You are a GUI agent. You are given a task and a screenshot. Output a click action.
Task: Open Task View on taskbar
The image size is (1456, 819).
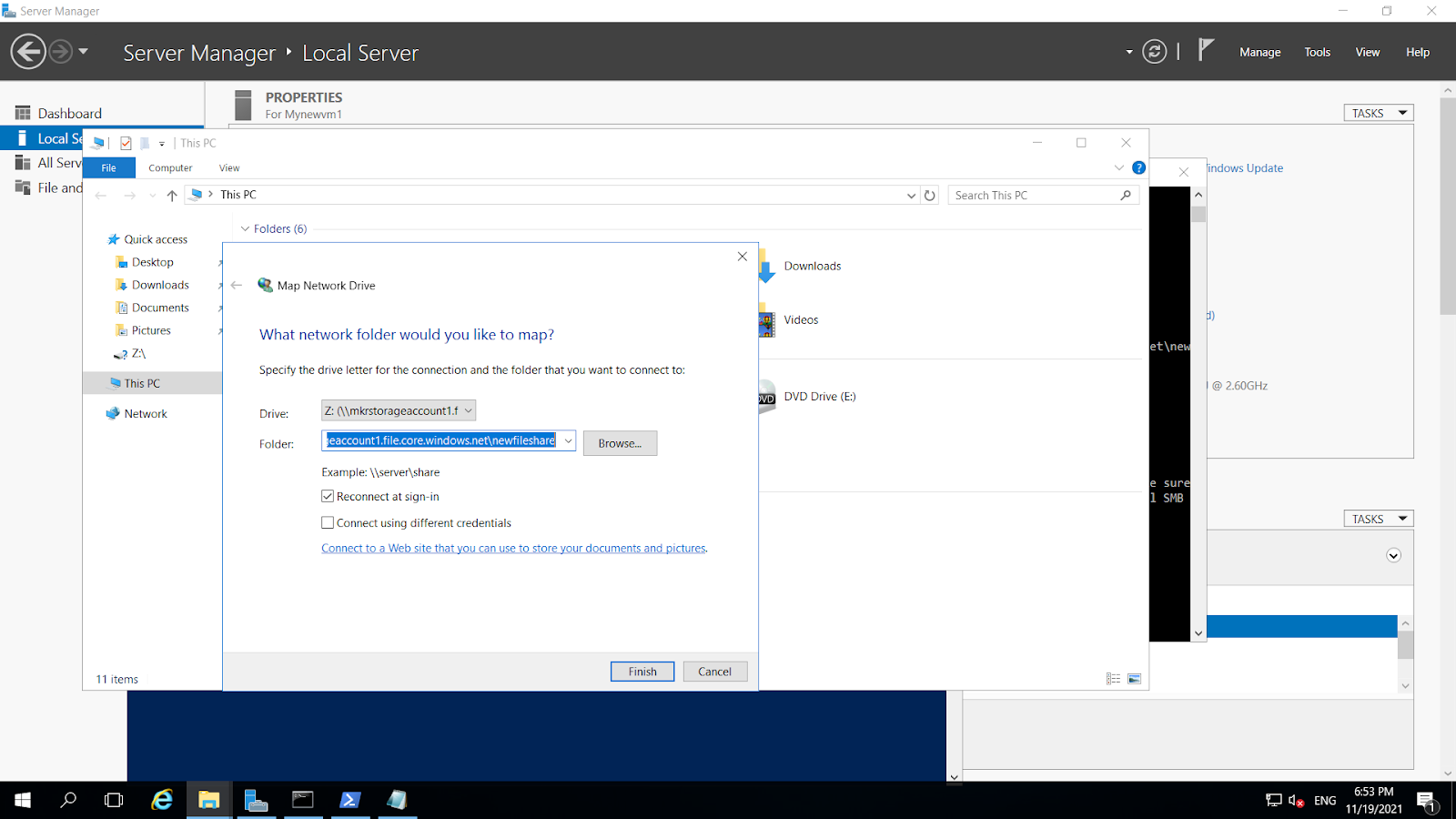[114, 800]
